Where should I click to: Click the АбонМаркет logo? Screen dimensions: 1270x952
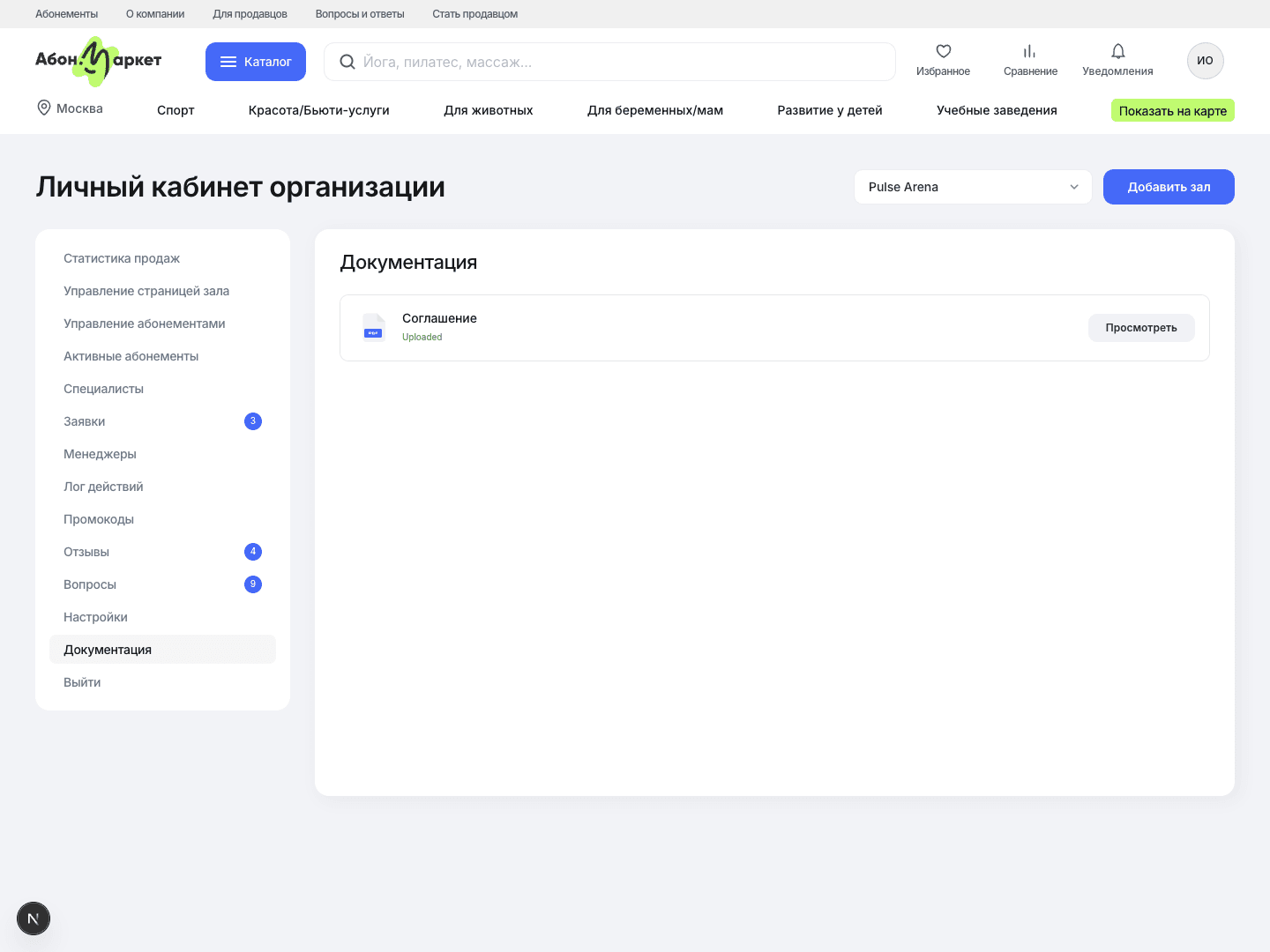tap(99, 61)
